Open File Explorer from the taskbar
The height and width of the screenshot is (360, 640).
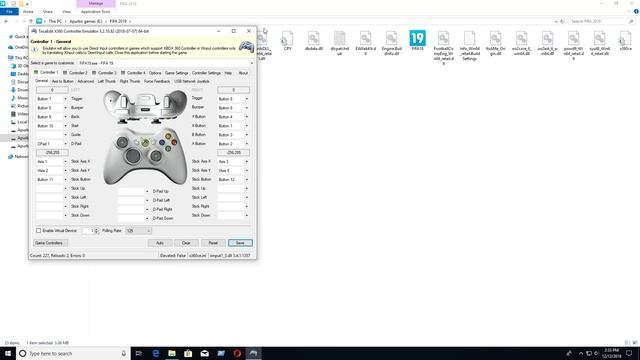pos(172,353)
